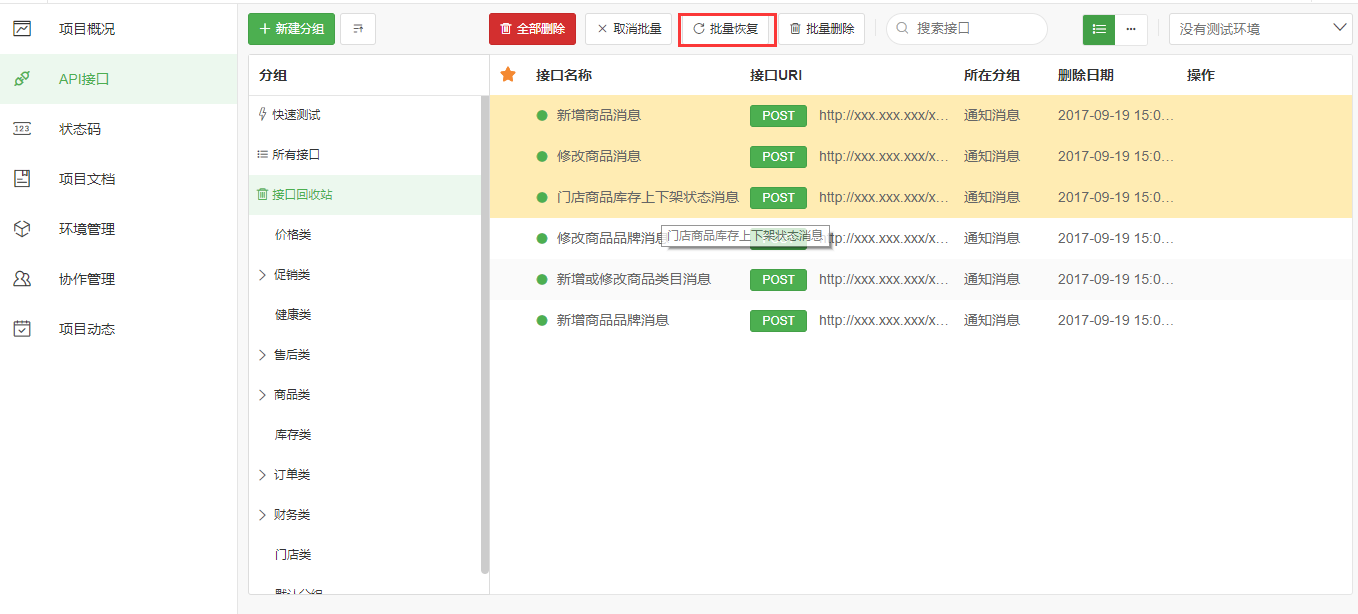Screen dimensions: 1358x614
Task: Click the 状态码 sidebar icon
Action: click(x=22, y=128)
